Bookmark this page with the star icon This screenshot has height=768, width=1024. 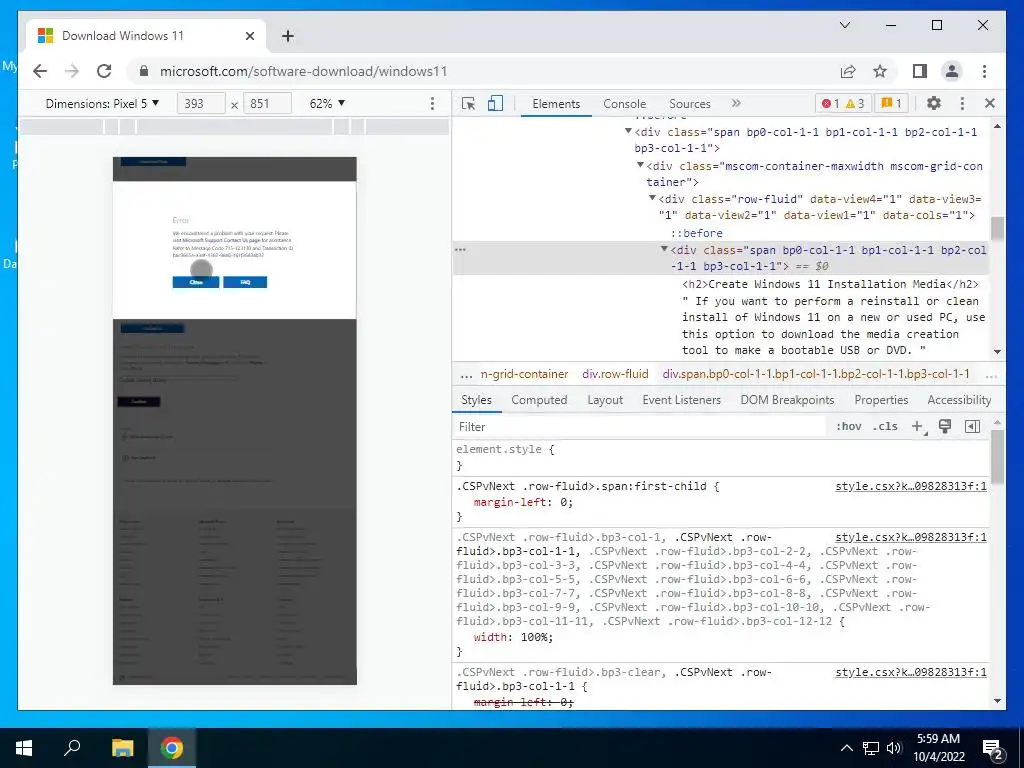coord(880,71)
